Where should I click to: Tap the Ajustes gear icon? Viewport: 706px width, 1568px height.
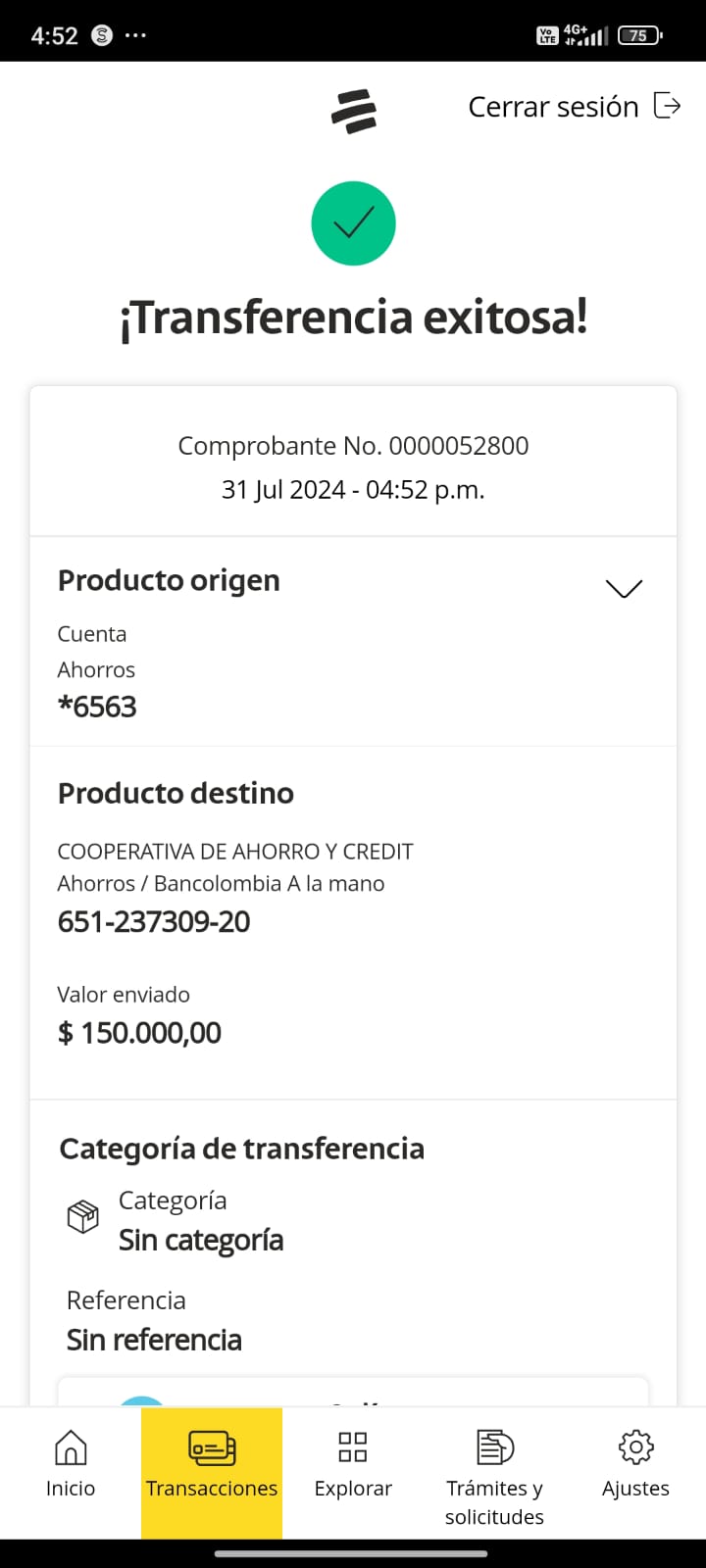pyautogui.click(x=635, y=1446)
